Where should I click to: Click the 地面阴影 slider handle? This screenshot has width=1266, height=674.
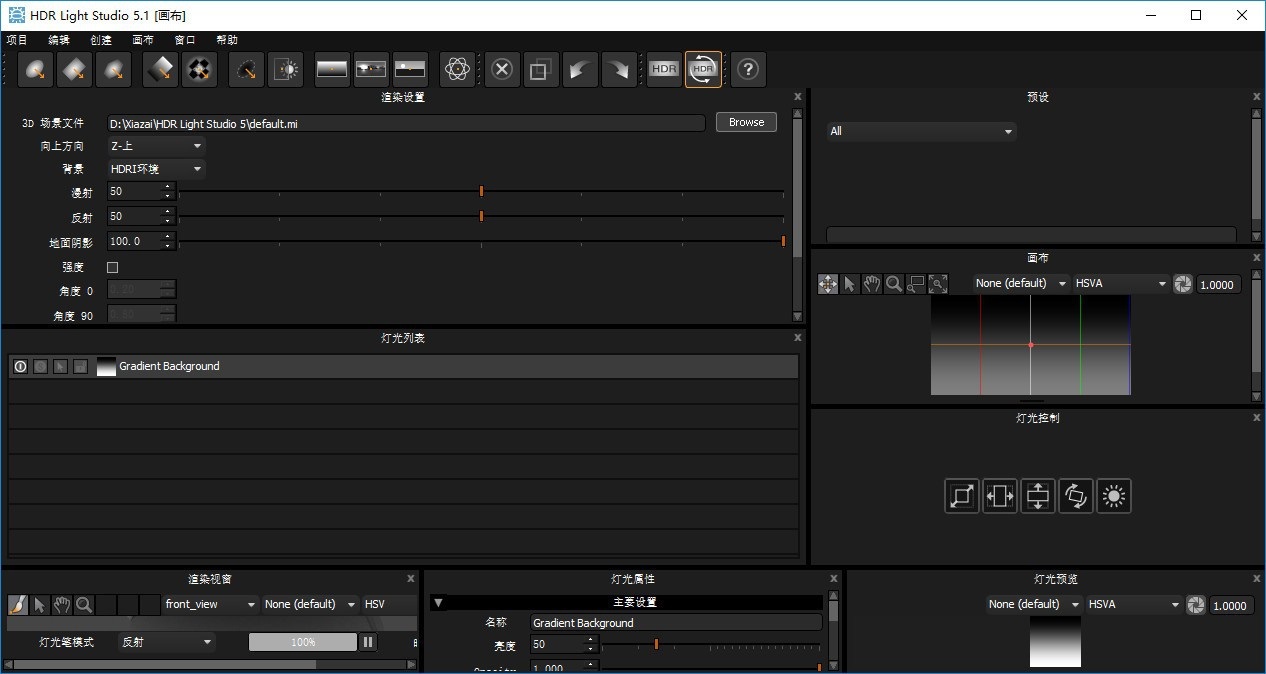[x=783, y=241]
